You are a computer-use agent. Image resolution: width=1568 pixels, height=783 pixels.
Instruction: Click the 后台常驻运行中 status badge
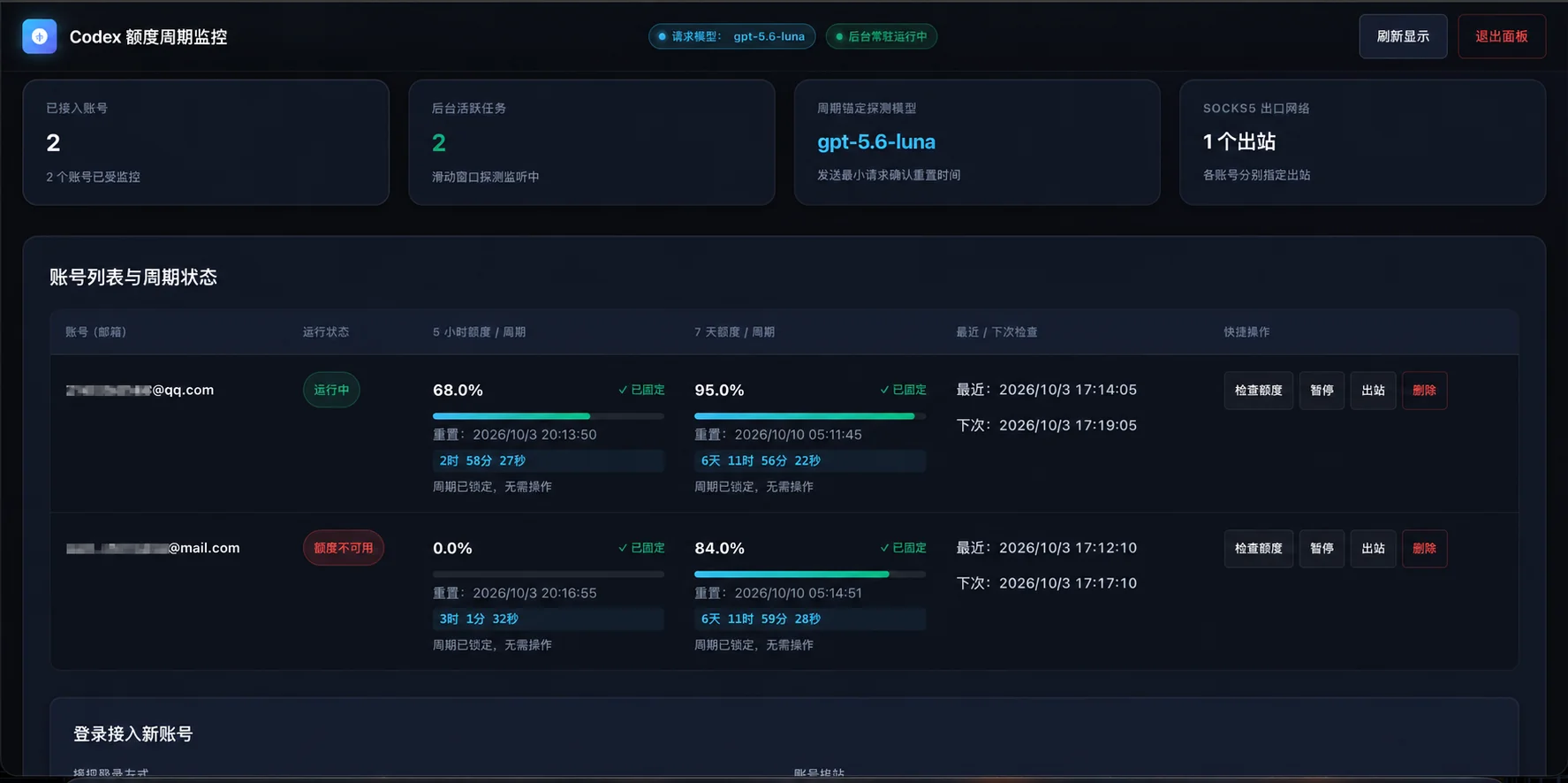pos(882,36)
